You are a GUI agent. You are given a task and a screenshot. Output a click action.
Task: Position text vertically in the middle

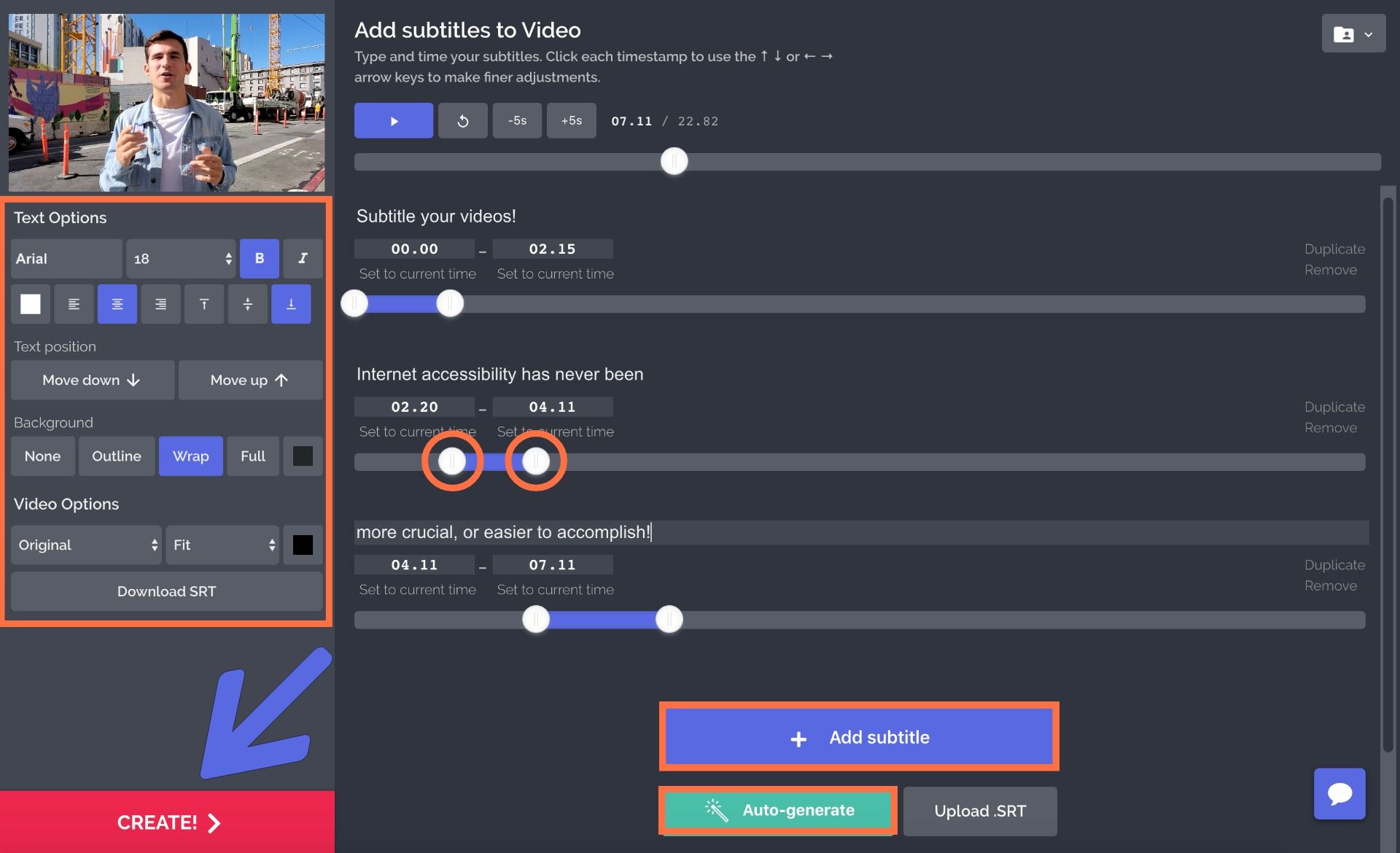247,304
